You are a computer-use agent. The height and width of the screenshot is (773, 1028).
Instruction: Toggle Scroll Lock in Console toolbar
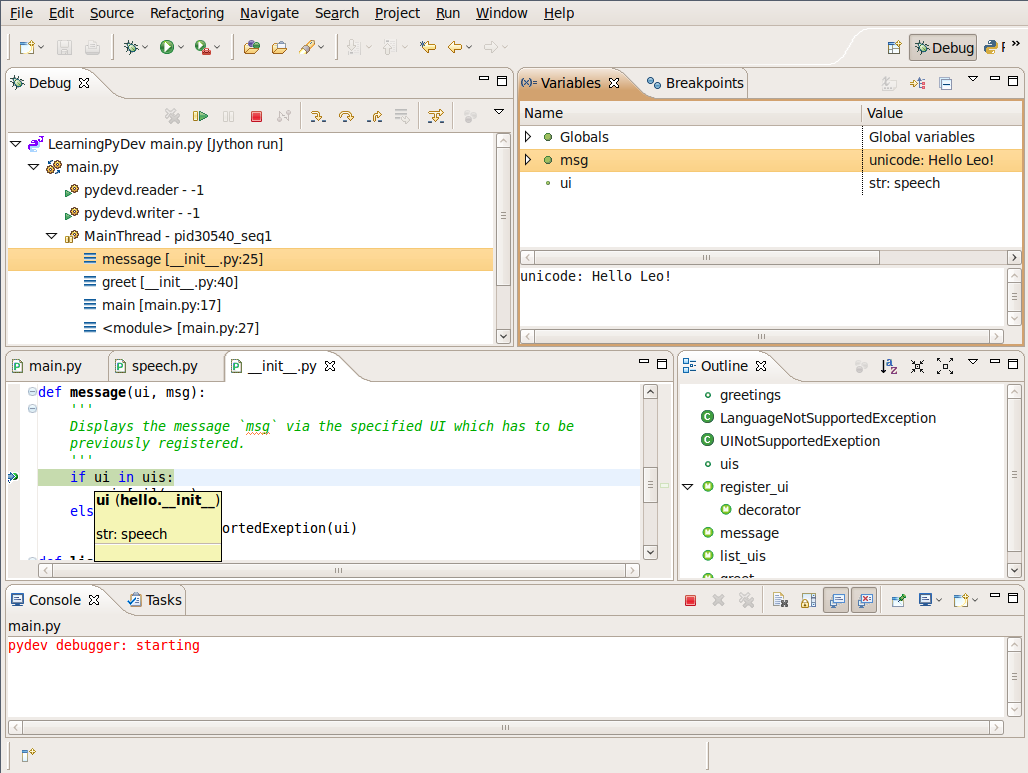pyautogui.click(x=809, y=601)
